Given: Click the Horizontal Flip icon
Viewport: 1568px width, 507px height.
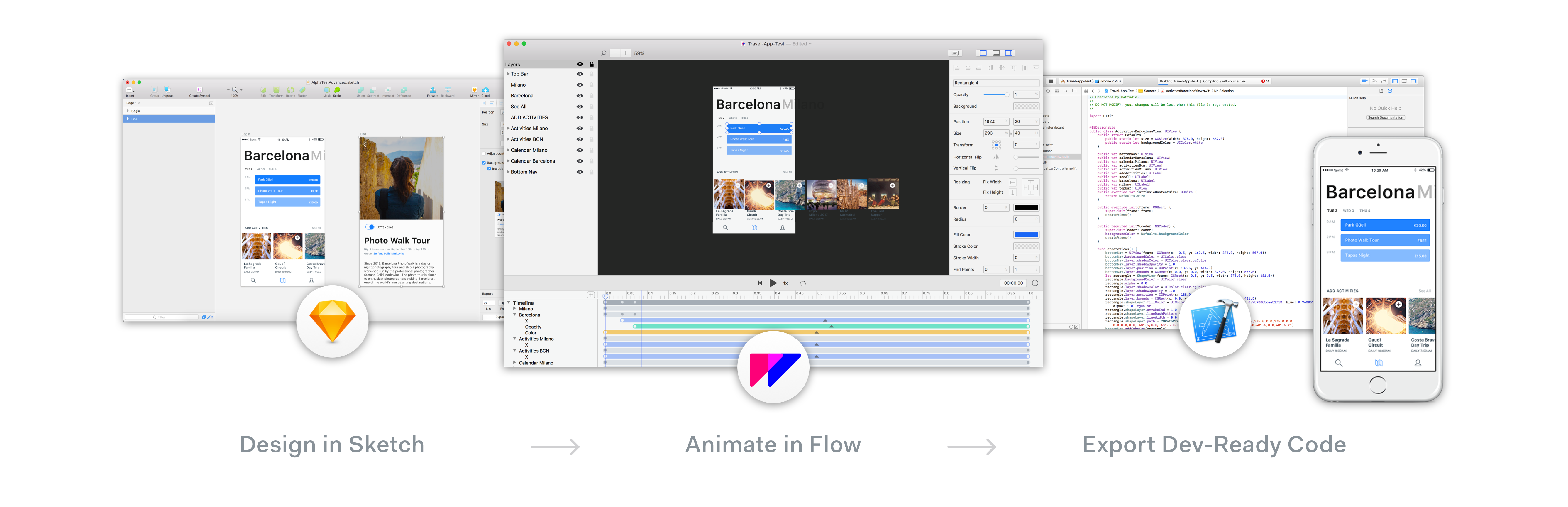Looking at the screenshot, I should tap(996, 157).
